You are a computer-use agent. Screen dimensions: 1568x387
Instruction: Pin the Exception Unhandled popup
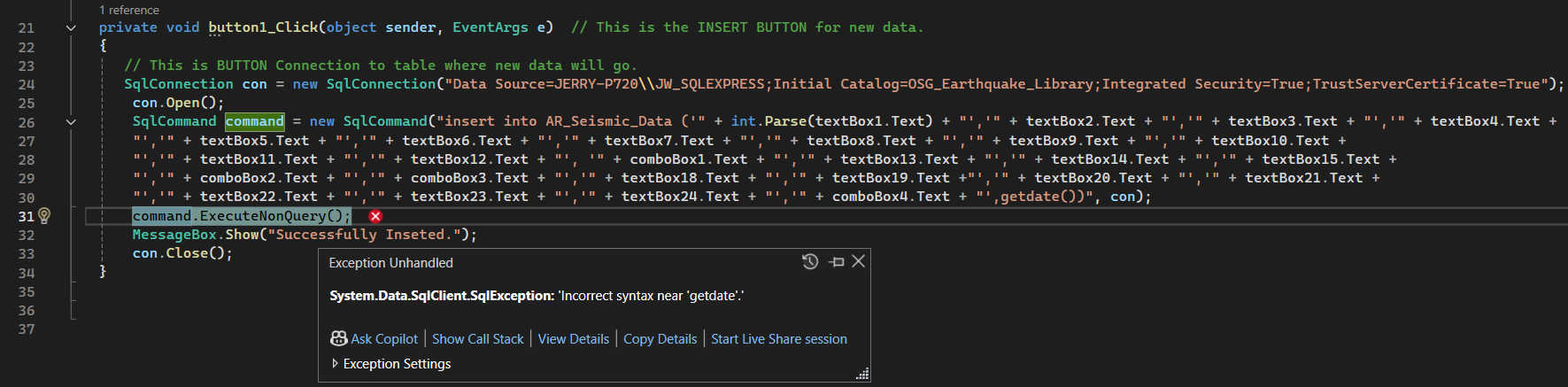tap(837, 262)
